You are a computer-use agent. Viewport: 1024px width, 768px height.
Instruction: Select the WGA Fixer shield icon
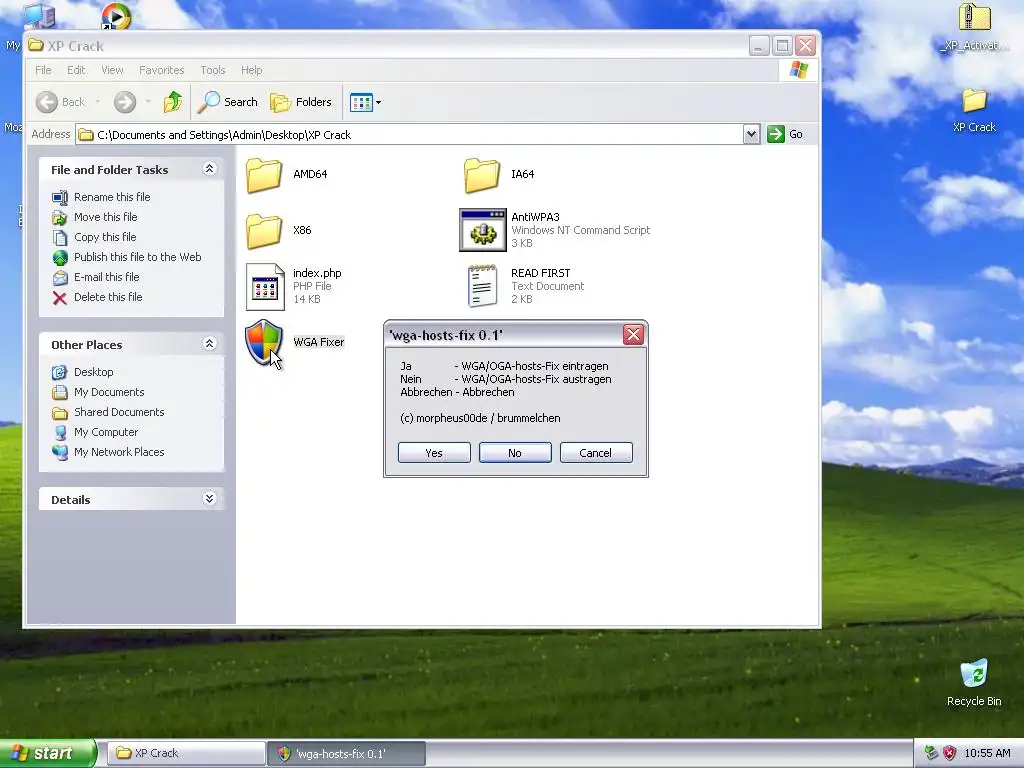click(x=264, y=343)
